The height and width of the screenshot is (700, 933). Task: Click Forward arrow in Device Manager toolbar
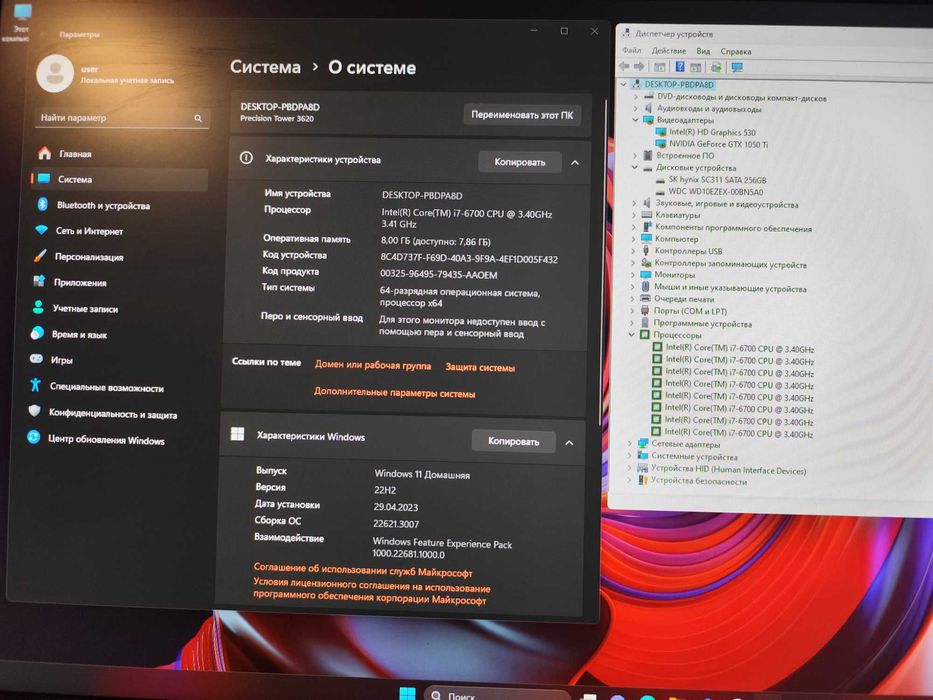pyautogui.click(x=639, y=67)
